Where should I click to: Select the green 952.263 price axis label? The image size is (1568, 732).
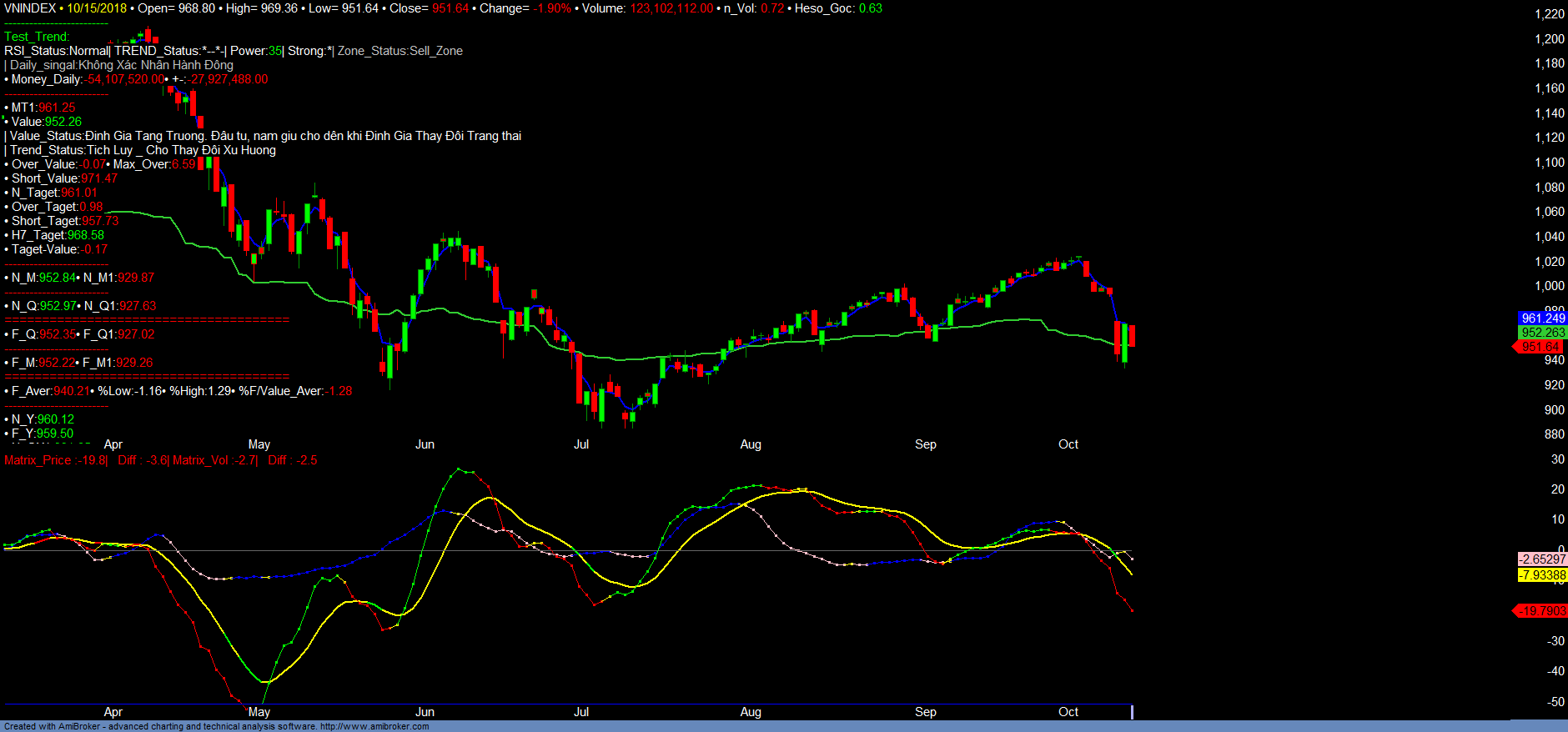[x=1542, y=333]
